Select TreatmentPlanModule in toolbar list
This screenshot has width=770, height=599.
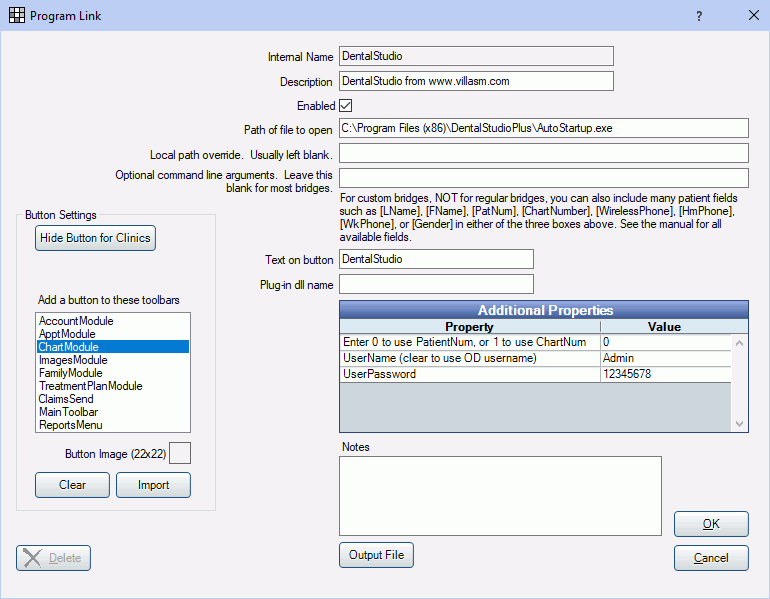(113, 386)
